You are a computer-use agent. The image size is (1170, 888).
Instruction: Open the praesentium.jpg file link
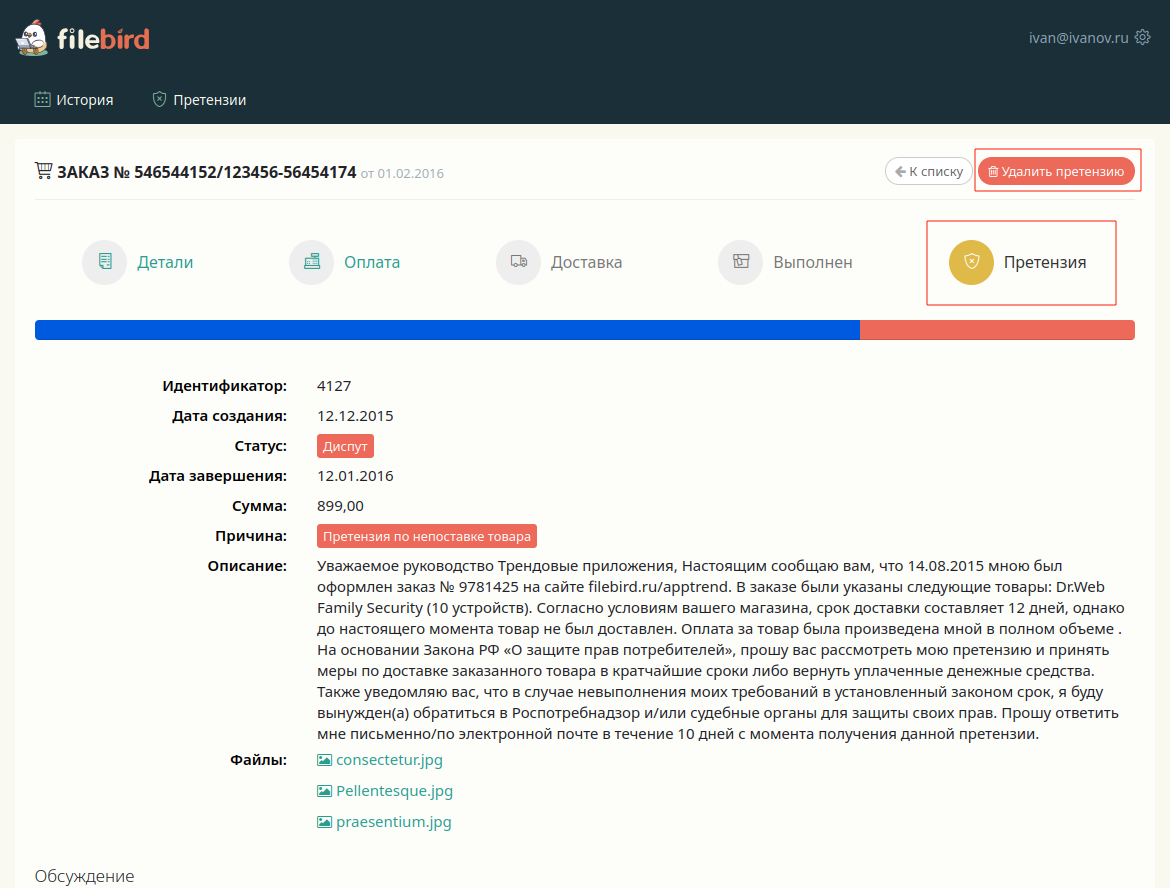click(x=393, y=822)
